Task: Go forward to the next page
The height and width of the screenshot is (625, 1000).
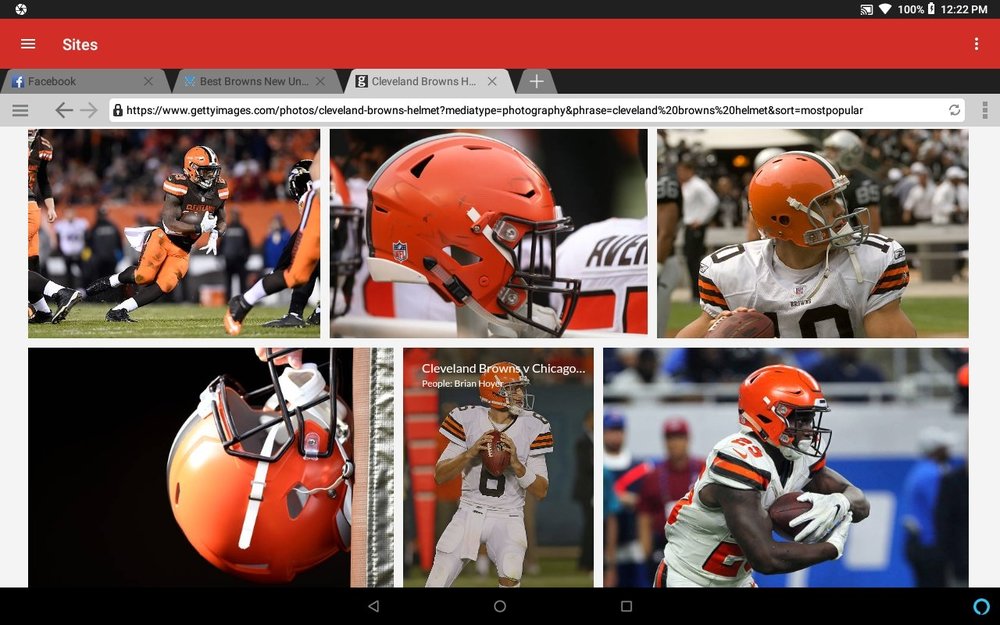Action: pyautogui.click(x=89, y=110)
